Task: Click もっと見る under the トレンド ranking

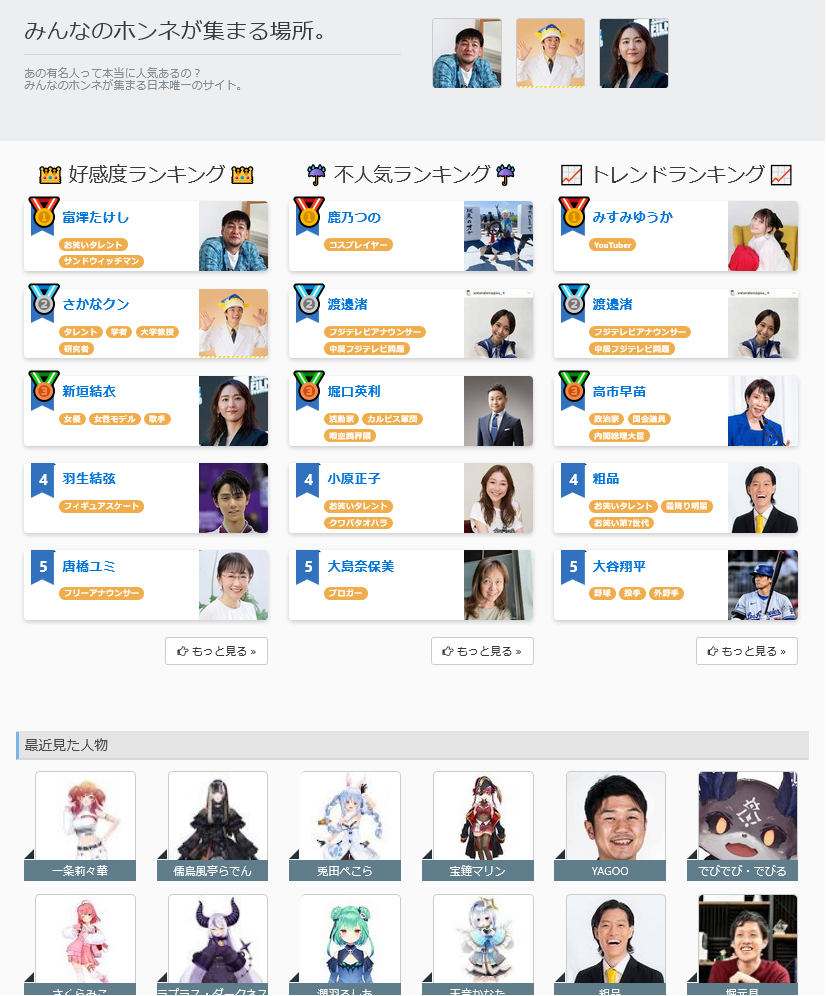Action: coord(746,651)
